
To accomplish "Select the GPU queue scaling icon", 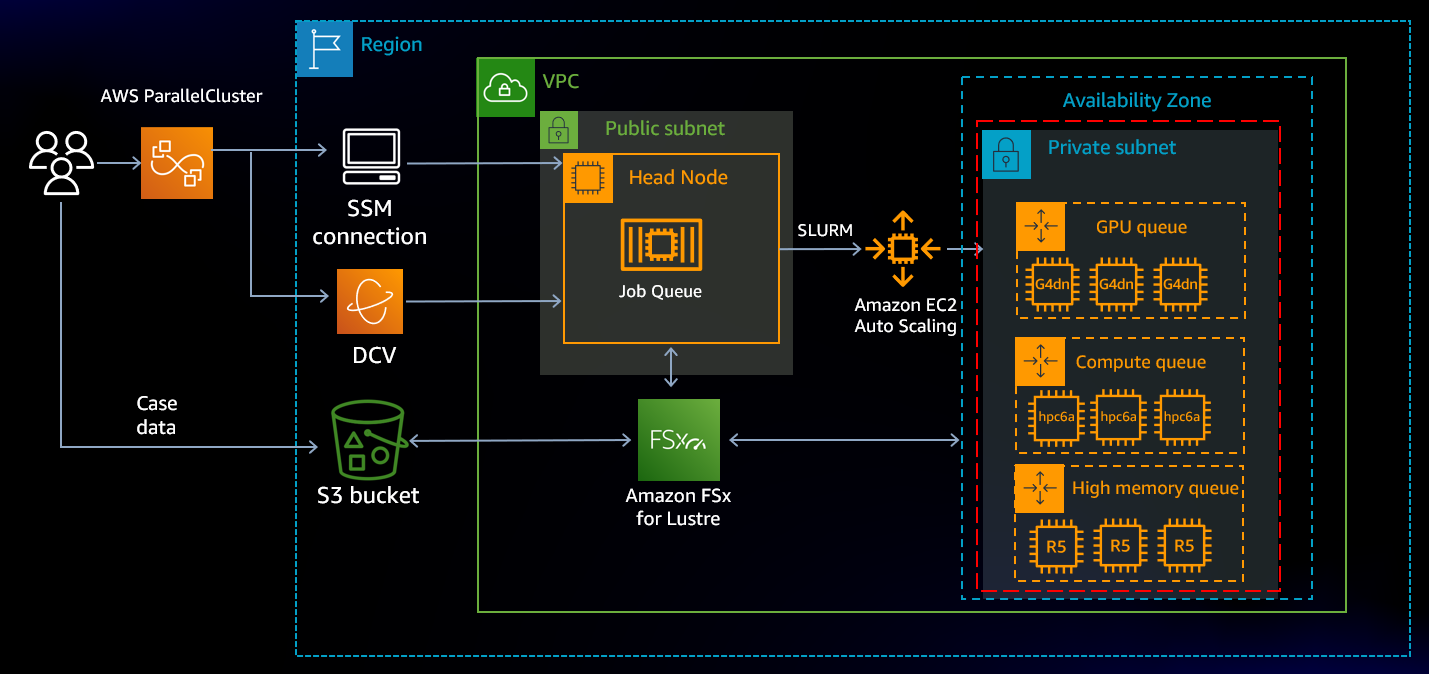I will coord(1041,227).
